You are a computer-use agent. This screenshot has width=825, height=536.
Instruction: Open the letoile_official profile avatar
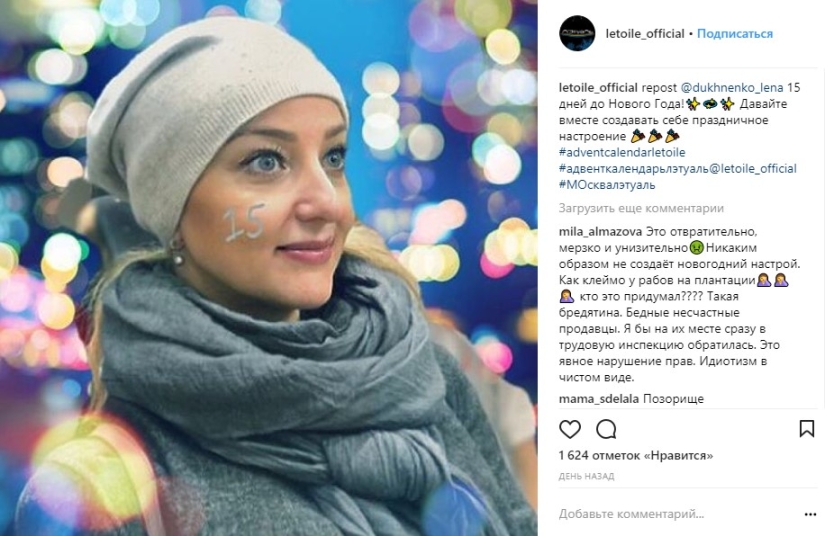coord(577,33)
